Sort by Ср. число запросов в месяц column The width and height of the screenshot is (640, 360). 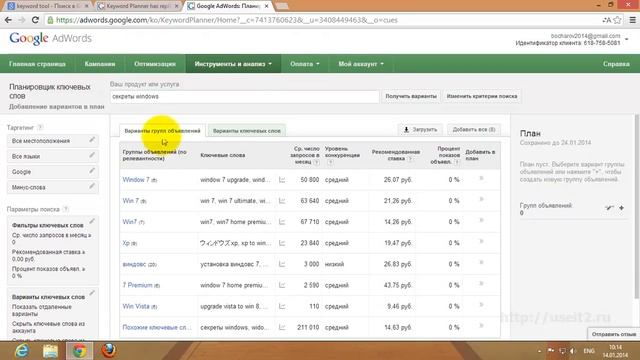[x=305, y=155]
